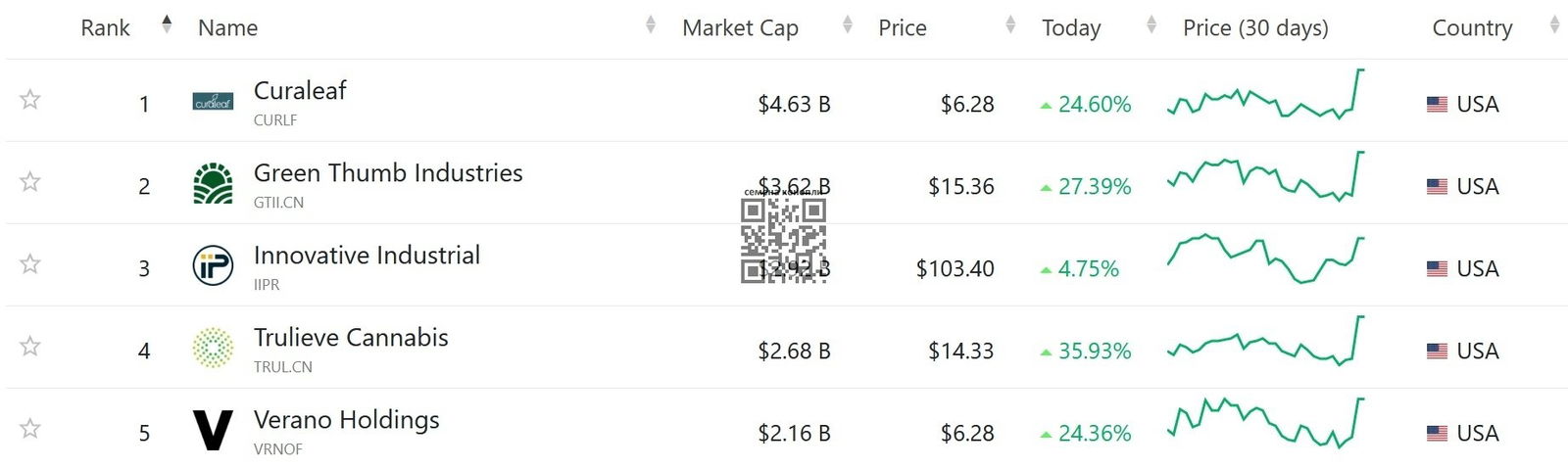Viewport: 1568px width, 469px height.
Task: Click USA flag in Curaleaf row
Action: [x=1437, y=104]
